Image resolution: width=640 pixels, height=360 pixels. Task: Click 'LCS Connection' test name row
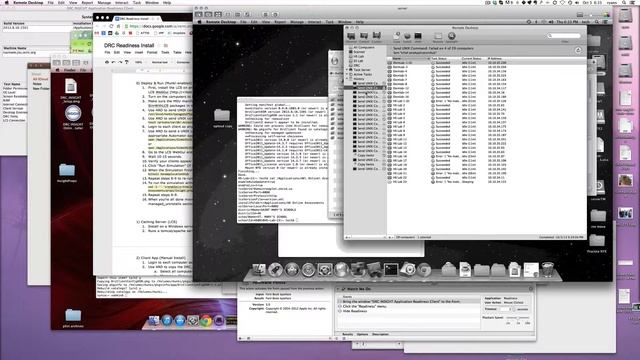point(14,120)
